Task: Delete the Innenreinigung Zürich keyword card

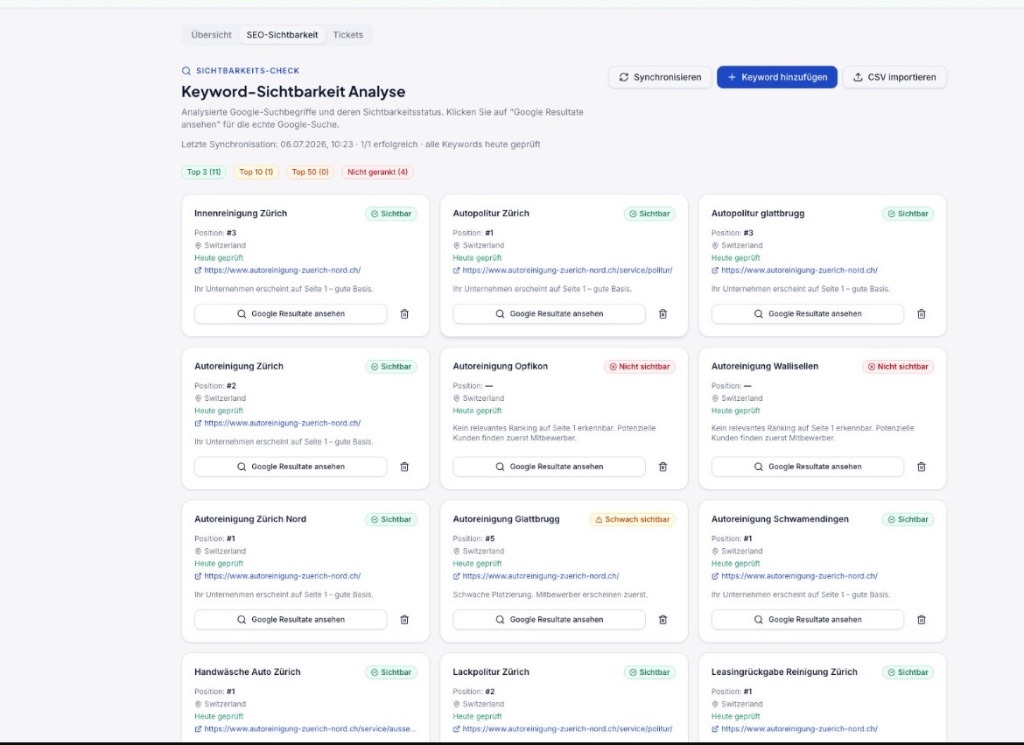Action: coord(404,314)
